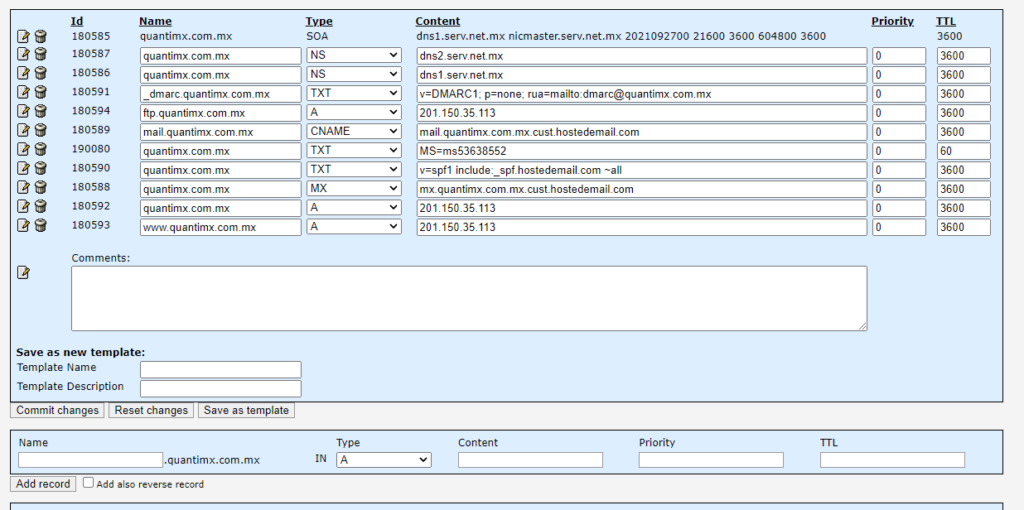Click edit icon for MX record 180588

[x=23, y=189]
